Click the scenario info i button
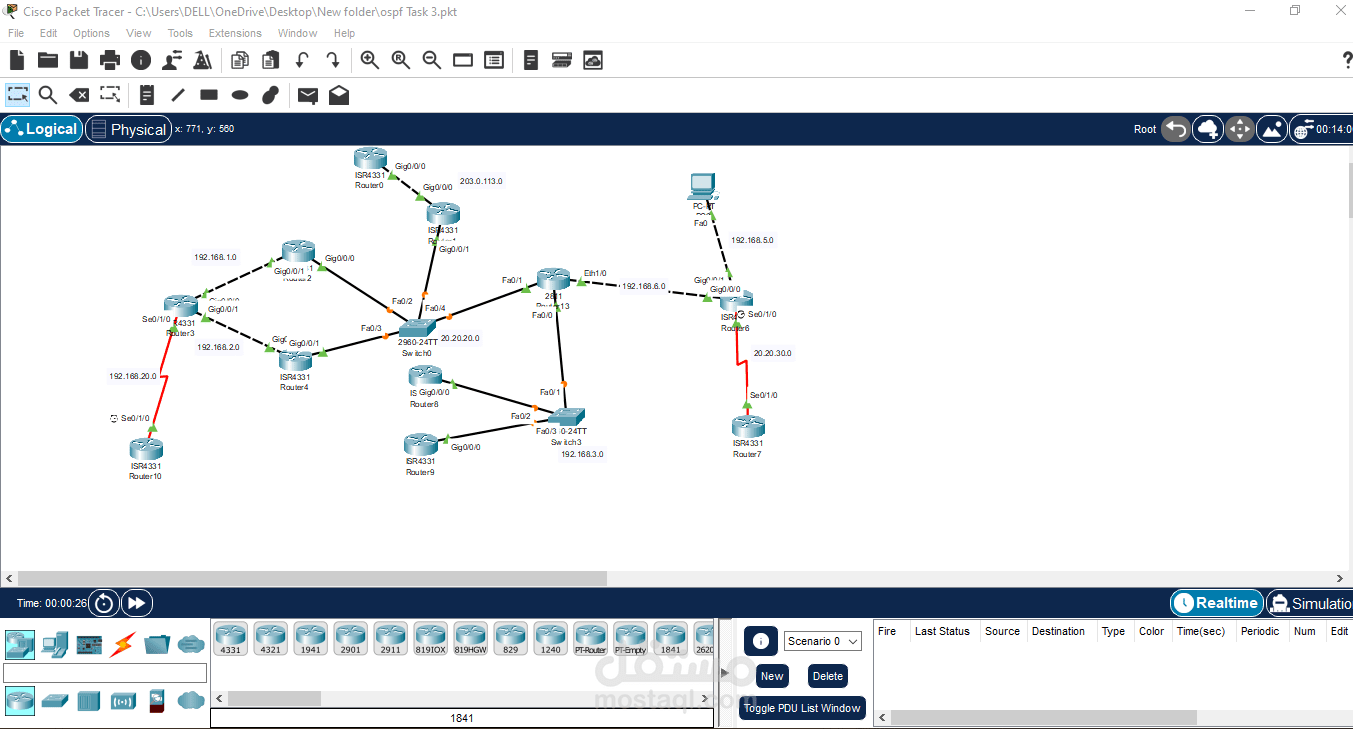The width and height of the screenshot is (1353, 729). [761, 641]
